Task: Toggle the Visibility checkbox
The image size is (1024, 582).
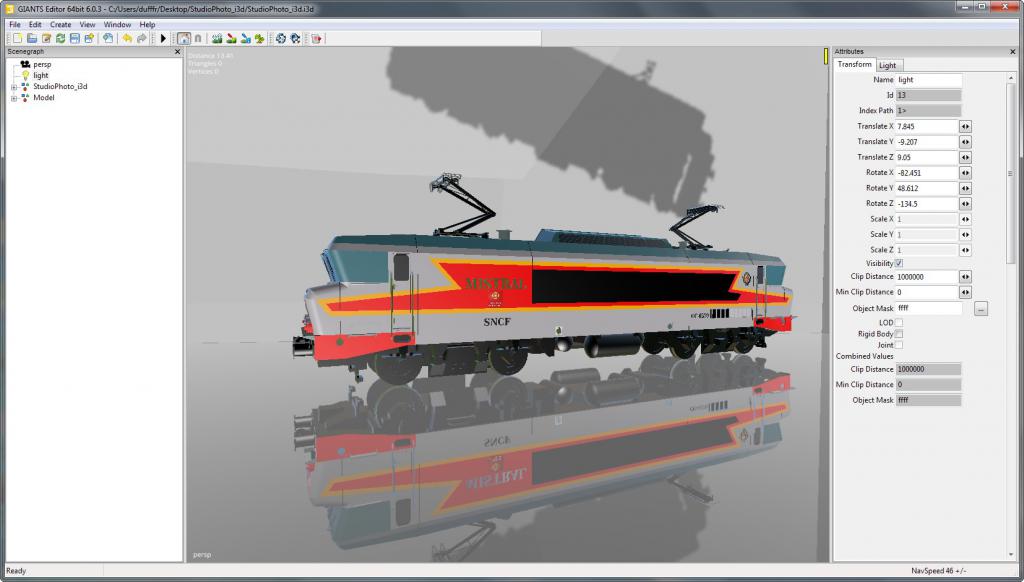Action: [x=899, y=263]
